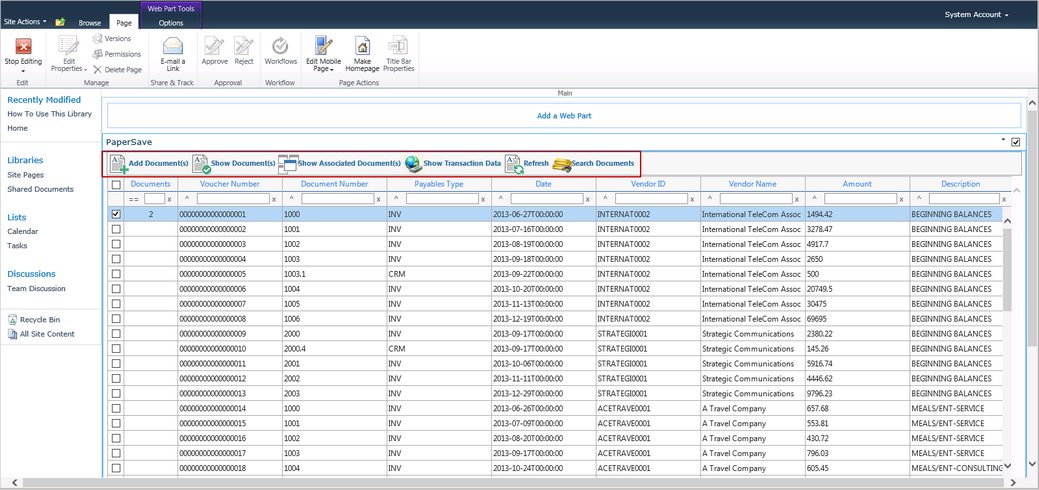Image resolution: width=1039 pixels, height=490 pixels.
Task: Open the Recycle Bin
Action: click(34, 320)
